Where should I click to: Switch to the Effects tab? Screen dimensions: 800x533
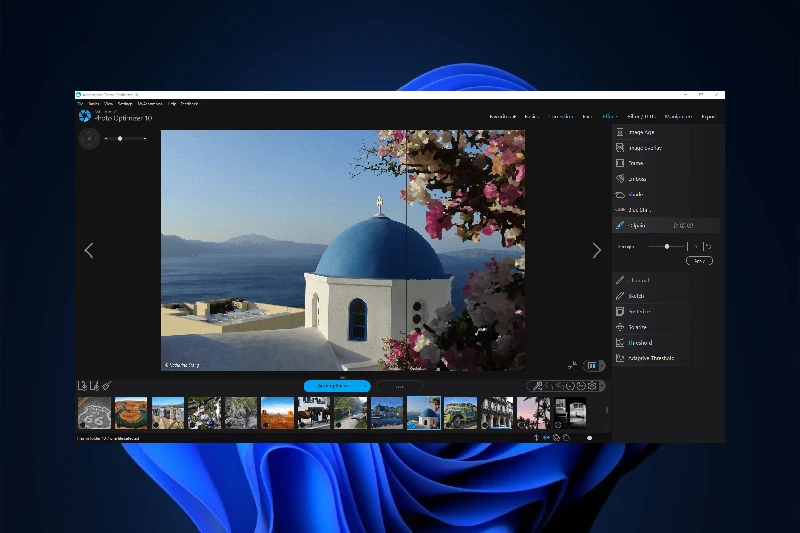coord(610,117)
